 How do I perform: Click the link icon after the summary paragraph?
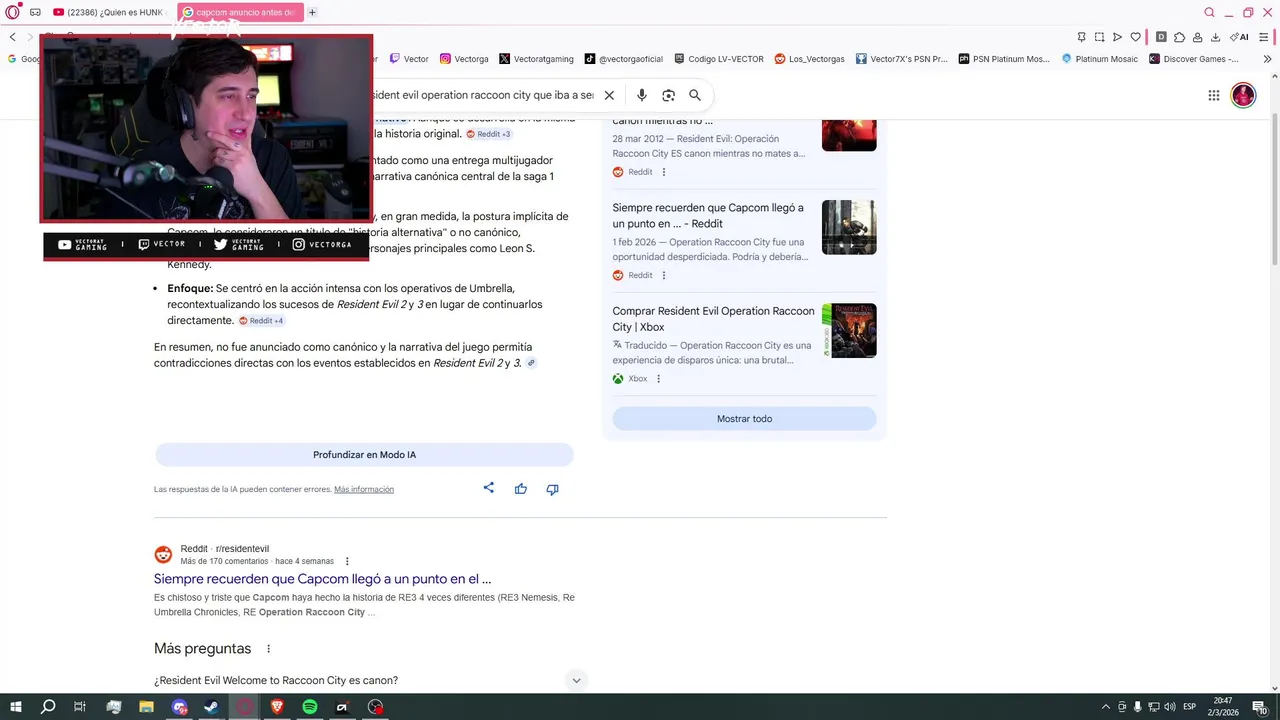[x=531, y=363]
